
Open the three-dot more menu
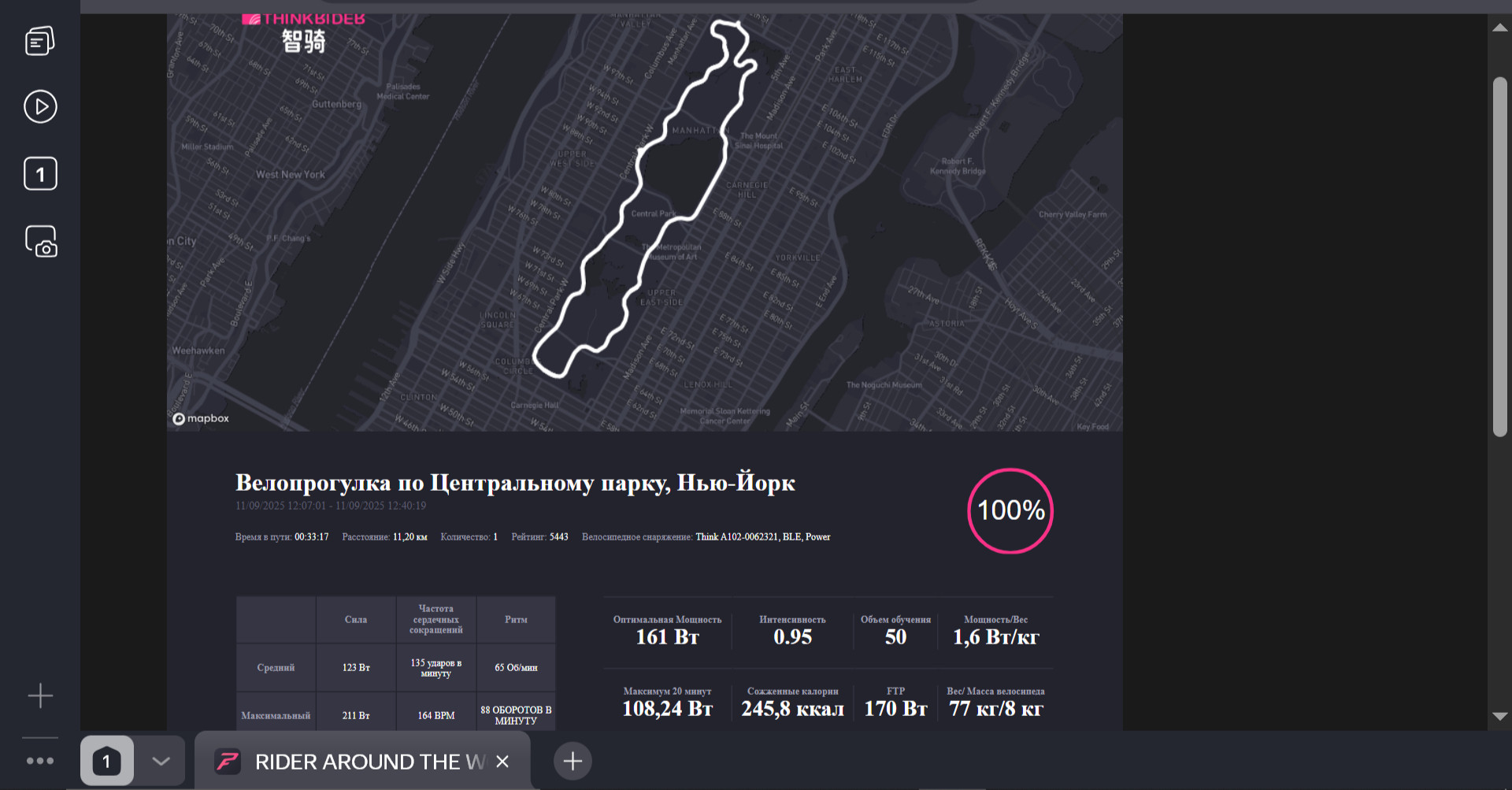pos(40,761)
